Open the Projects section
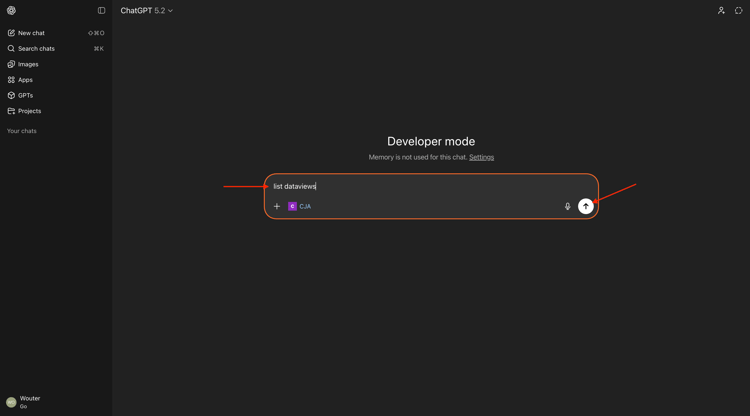This screenshot has width=750, height=416. 56,111
